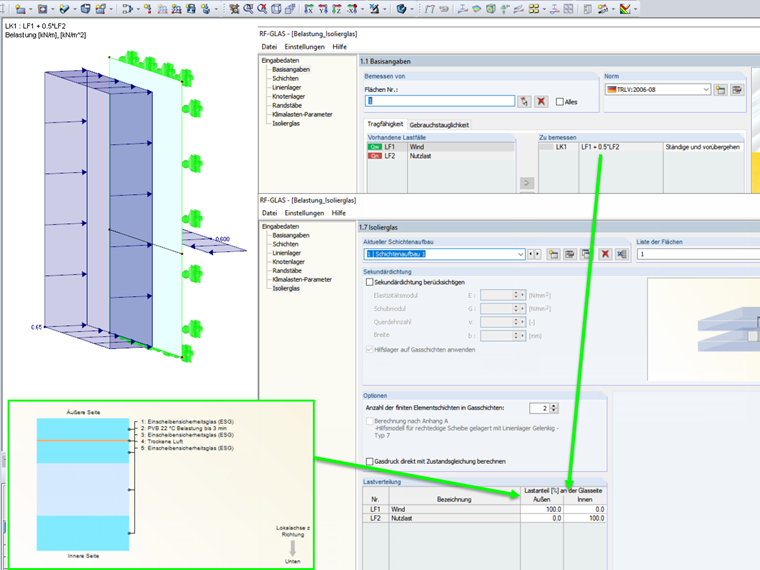Open Einstellungen menu in lower RF-GLAS window

click(304, 213)
